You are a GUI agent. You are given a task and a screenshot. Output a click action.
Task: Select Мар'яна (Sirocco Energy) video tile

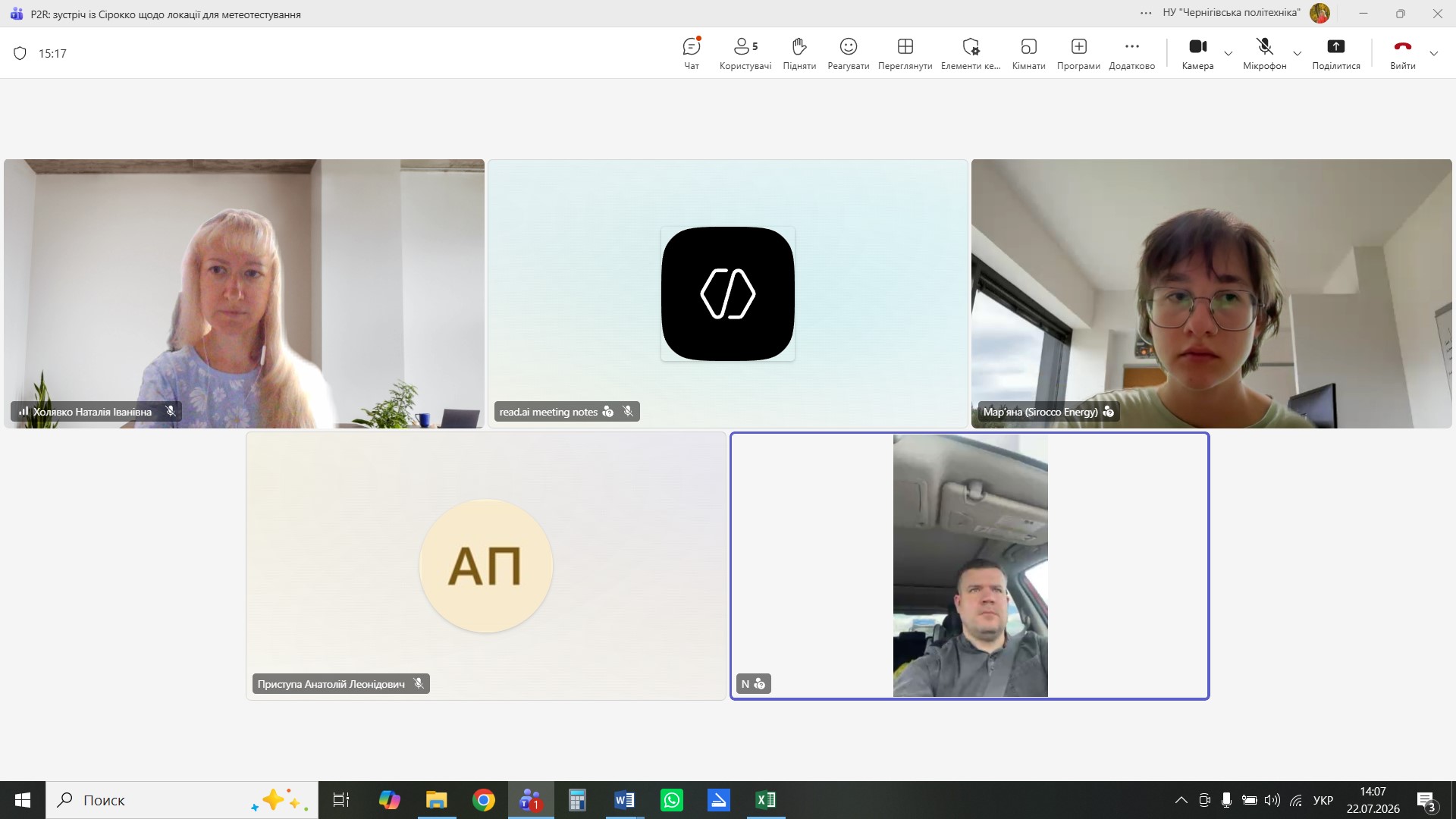pyautogui.click(x=1211, y=293)
